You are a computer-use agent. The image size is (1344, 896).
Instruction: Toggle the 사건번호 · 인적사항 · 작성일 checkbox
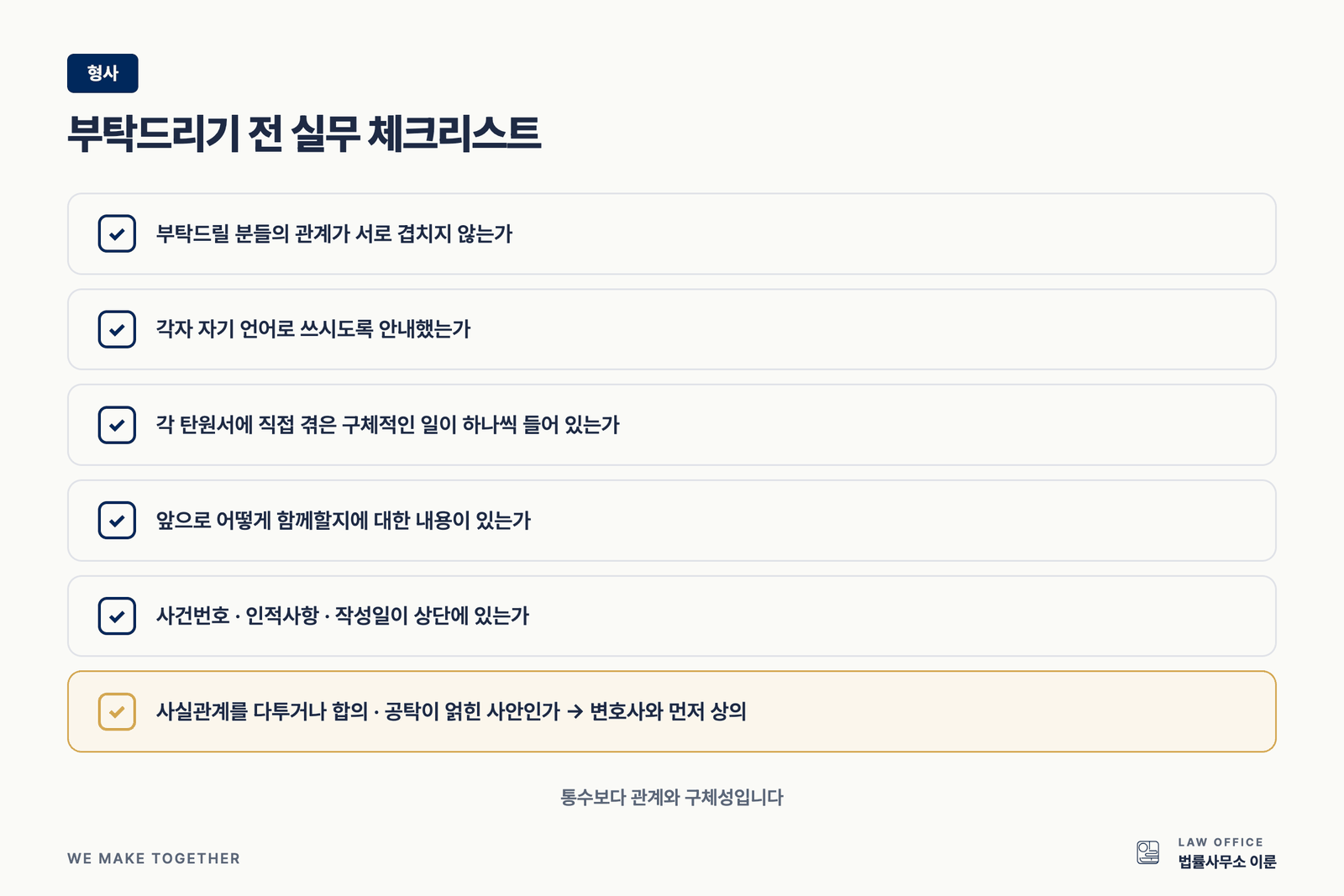click(117, 616)
